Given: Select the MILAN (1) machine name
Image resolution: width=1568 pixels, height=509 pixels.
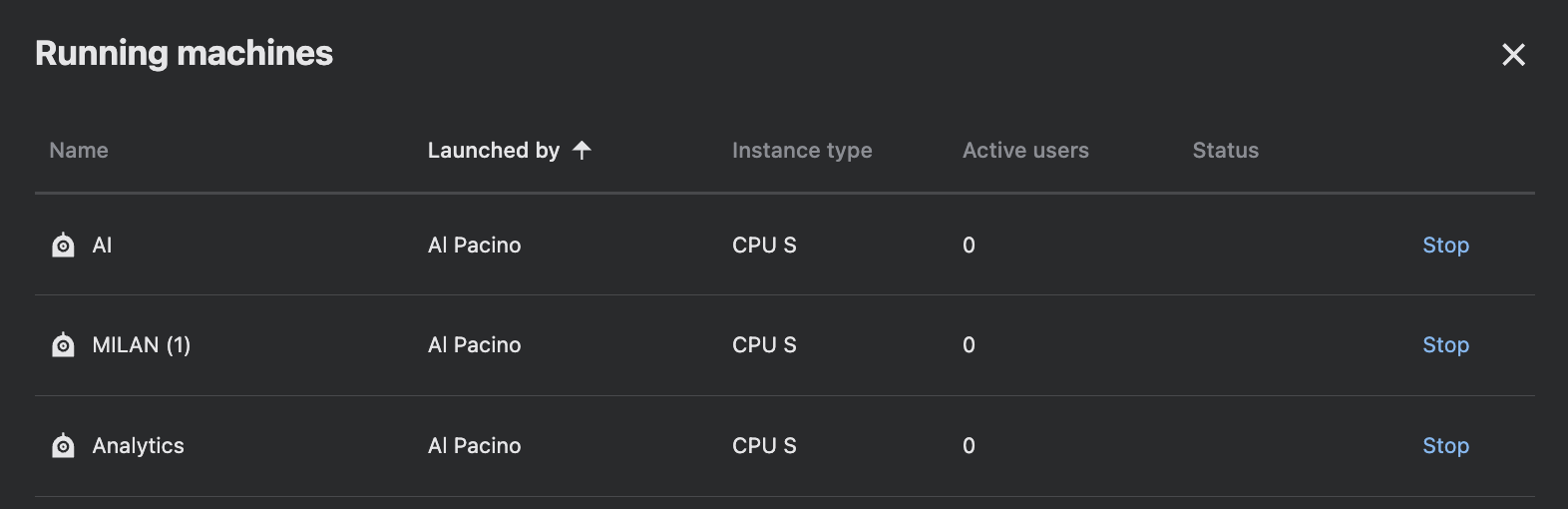Looking at the screenshot, I should coord(141,344).
